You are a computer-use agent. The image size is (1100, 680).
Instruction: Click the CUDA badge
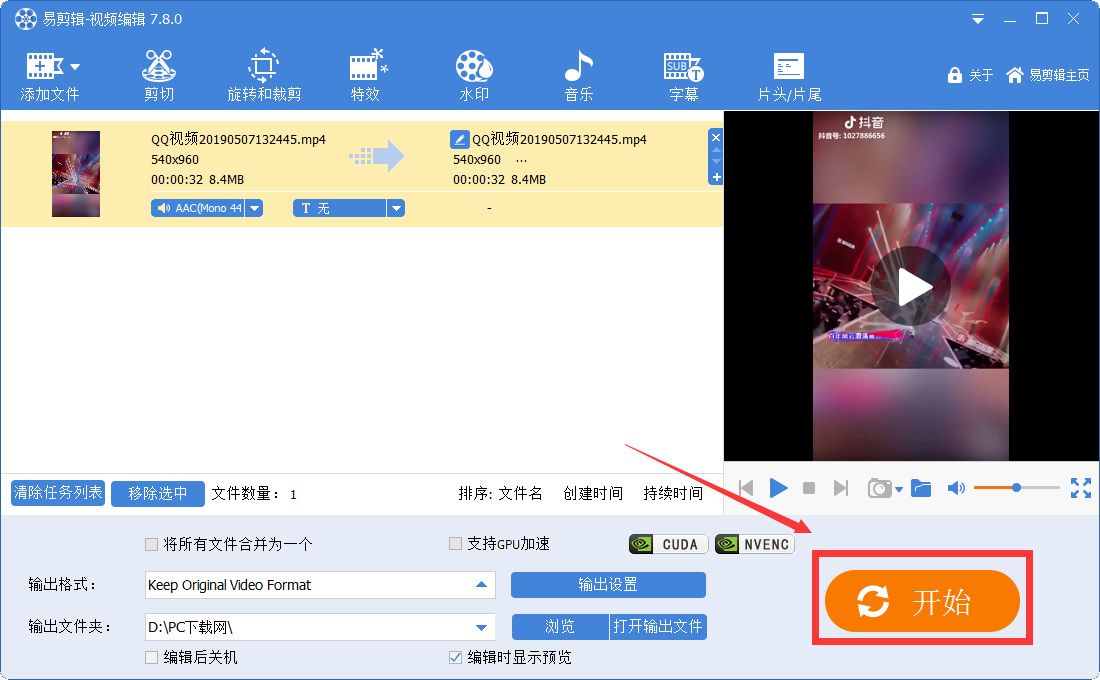(669, 544)
